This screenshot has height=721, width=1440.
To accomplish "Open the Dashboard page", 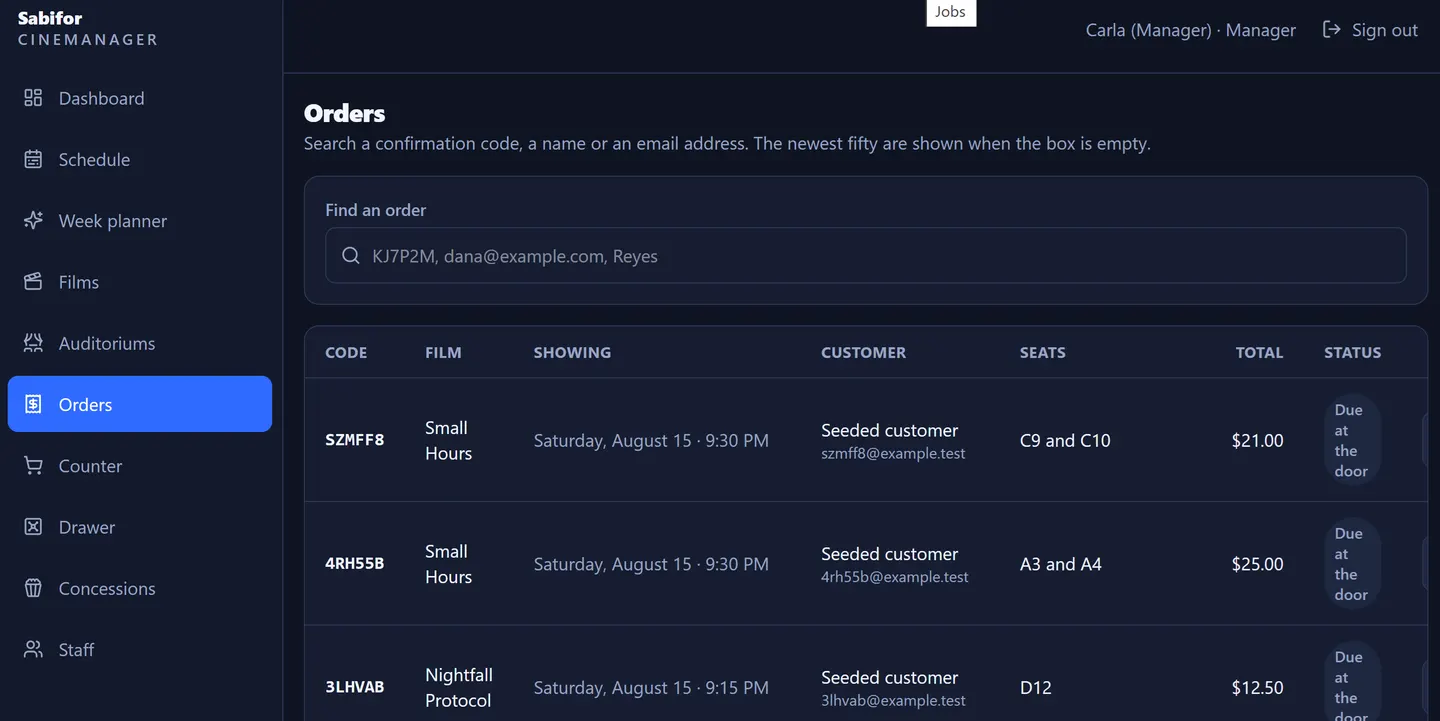I will click(140, 98).
